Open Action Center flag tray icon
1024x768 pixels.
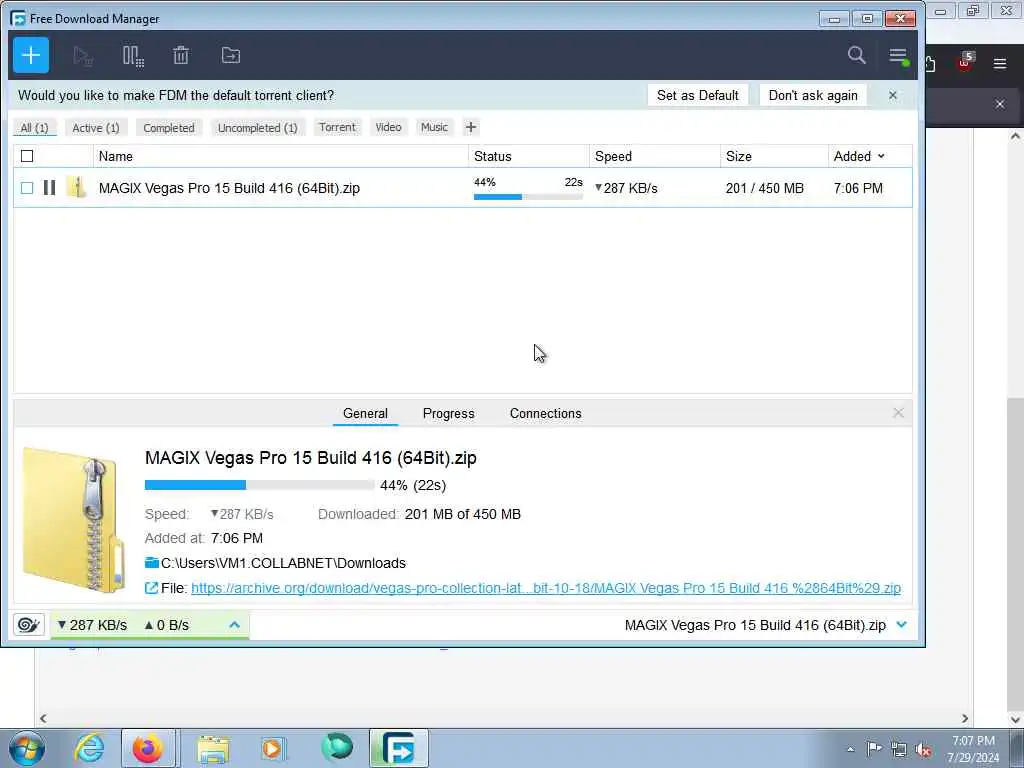click(x=874, y=748)
